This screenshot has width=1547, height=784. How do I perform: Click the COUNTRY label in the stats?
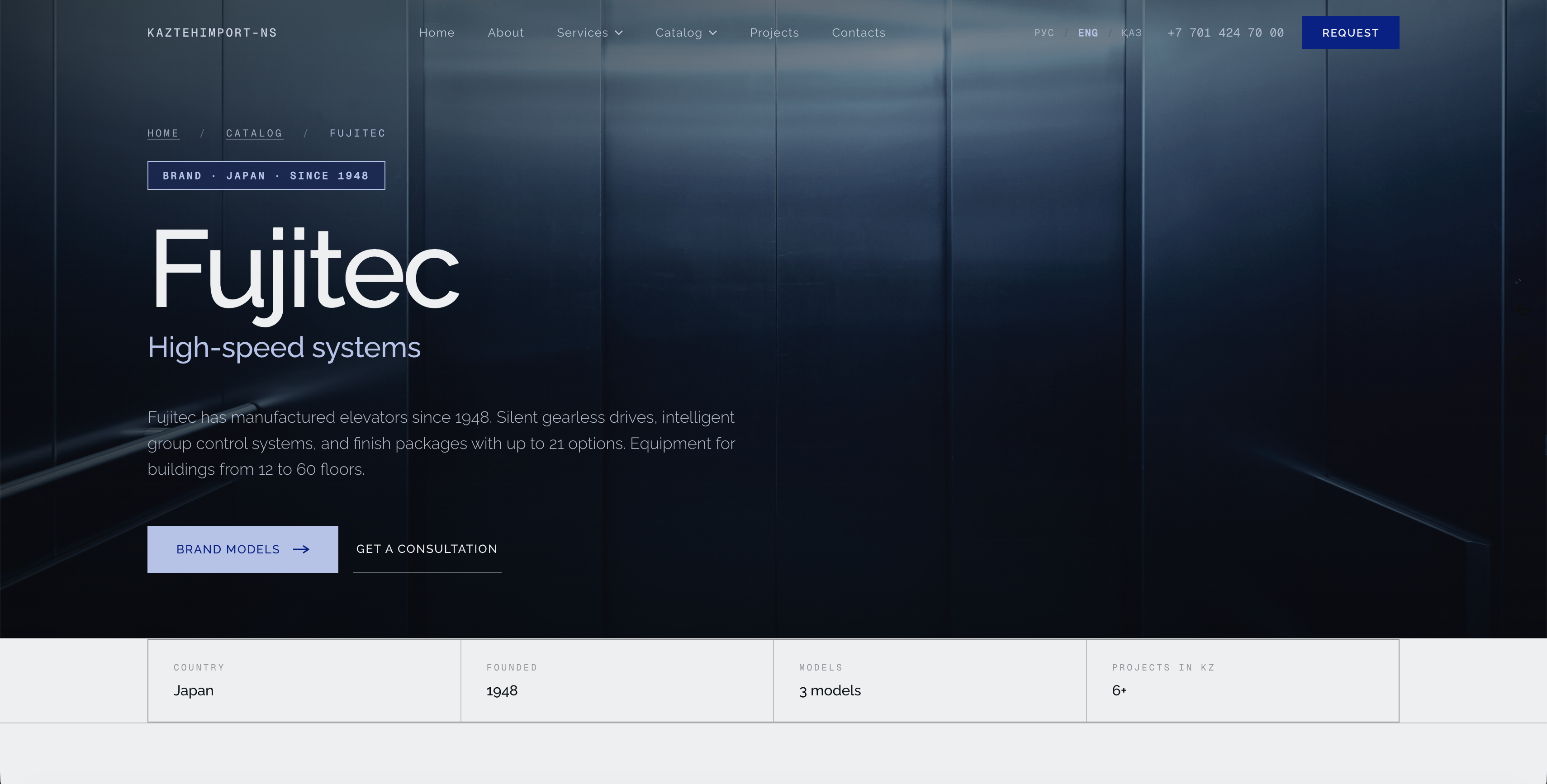(x=199, y=667)
